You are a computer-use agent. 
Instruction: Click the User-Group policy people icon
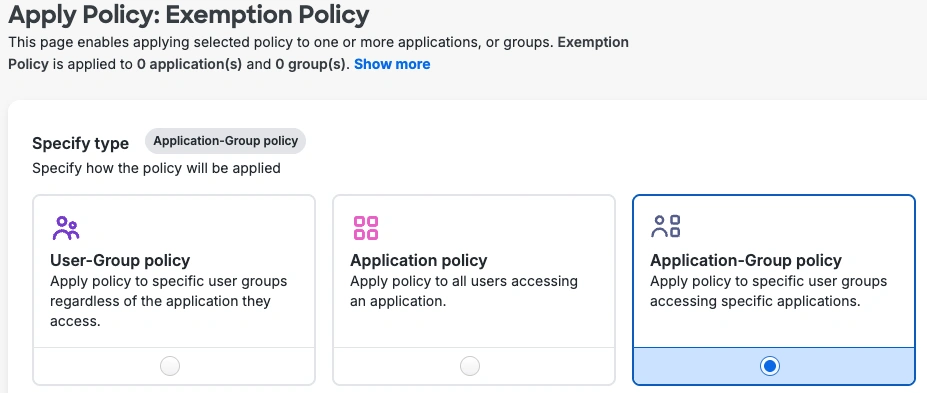click(x=65, y=228)
